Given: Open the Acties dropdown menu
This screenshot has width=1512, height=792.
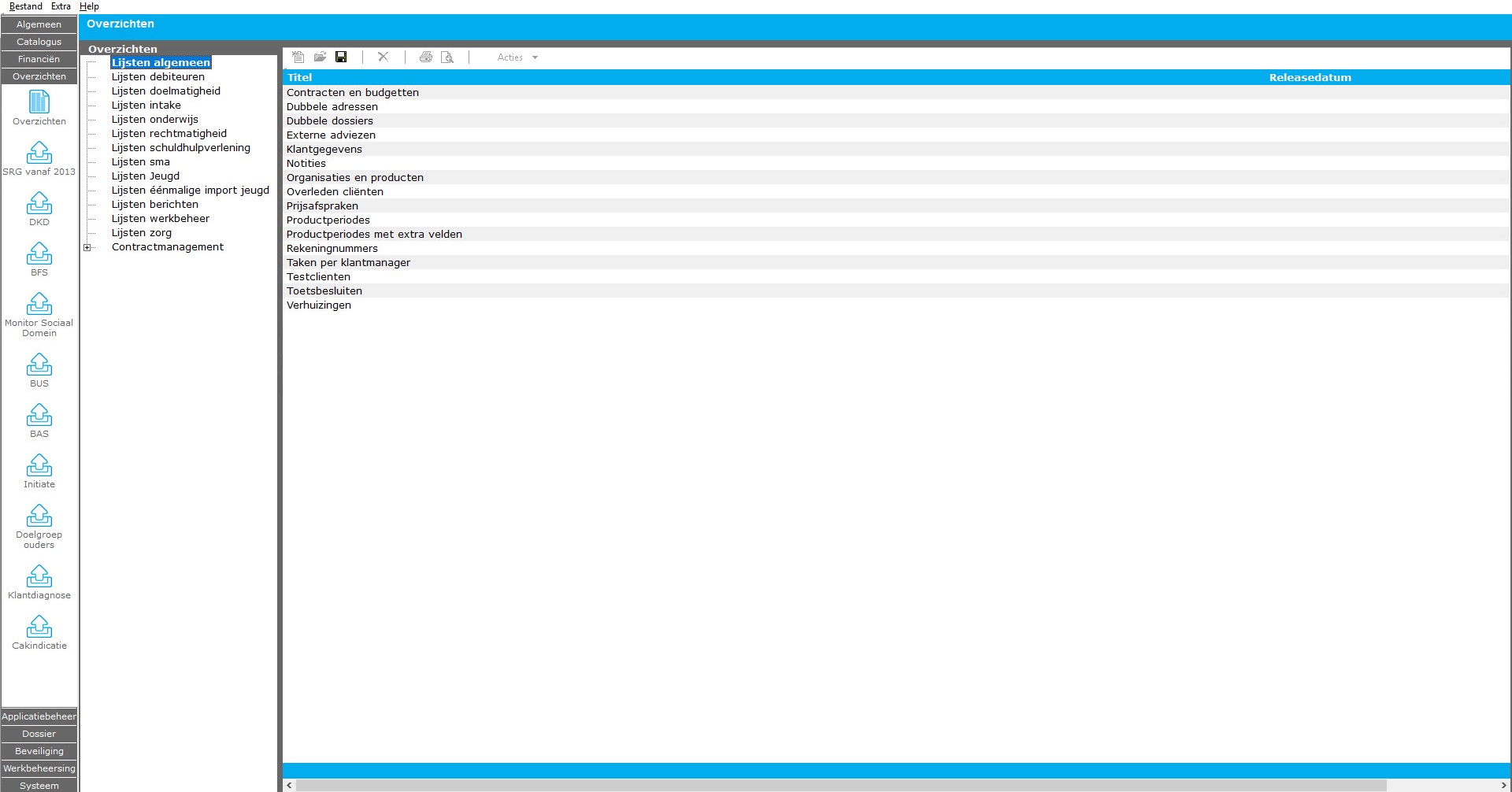Looking at the screenshot, I should (x=517, y=57).
